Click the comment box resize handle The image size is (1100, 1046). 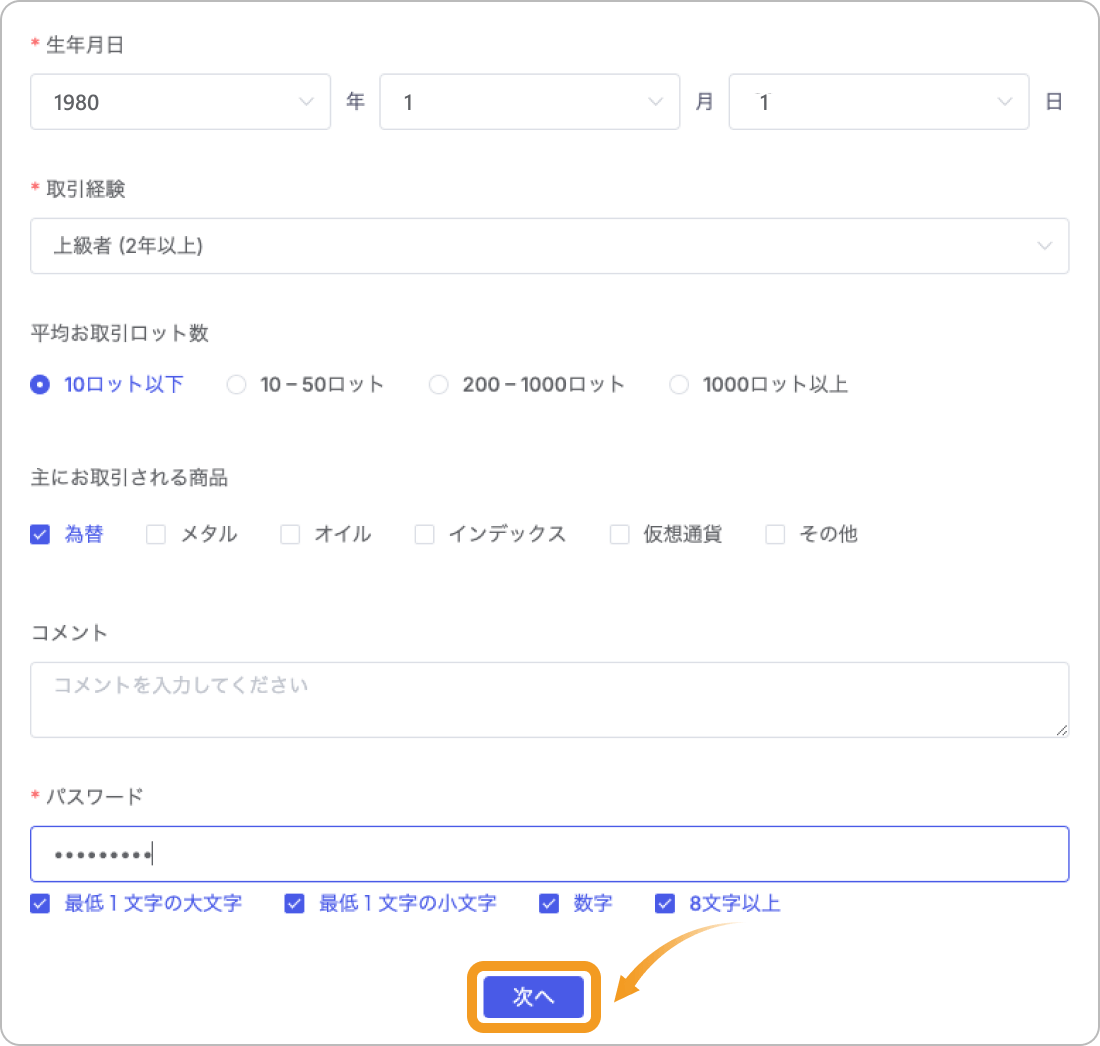tap(1061, 730)
